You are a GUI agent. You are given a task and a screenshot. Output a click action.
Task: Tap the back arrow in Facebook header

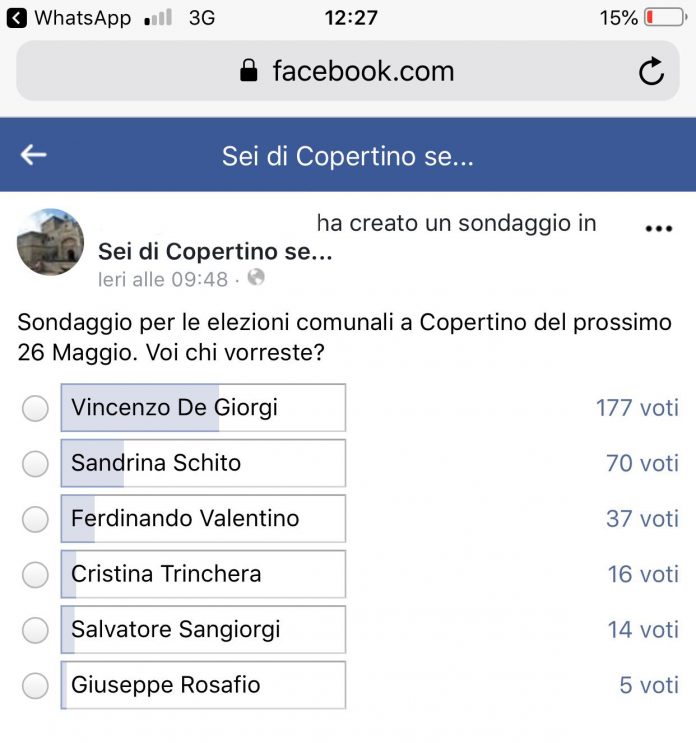pos(34,154)
